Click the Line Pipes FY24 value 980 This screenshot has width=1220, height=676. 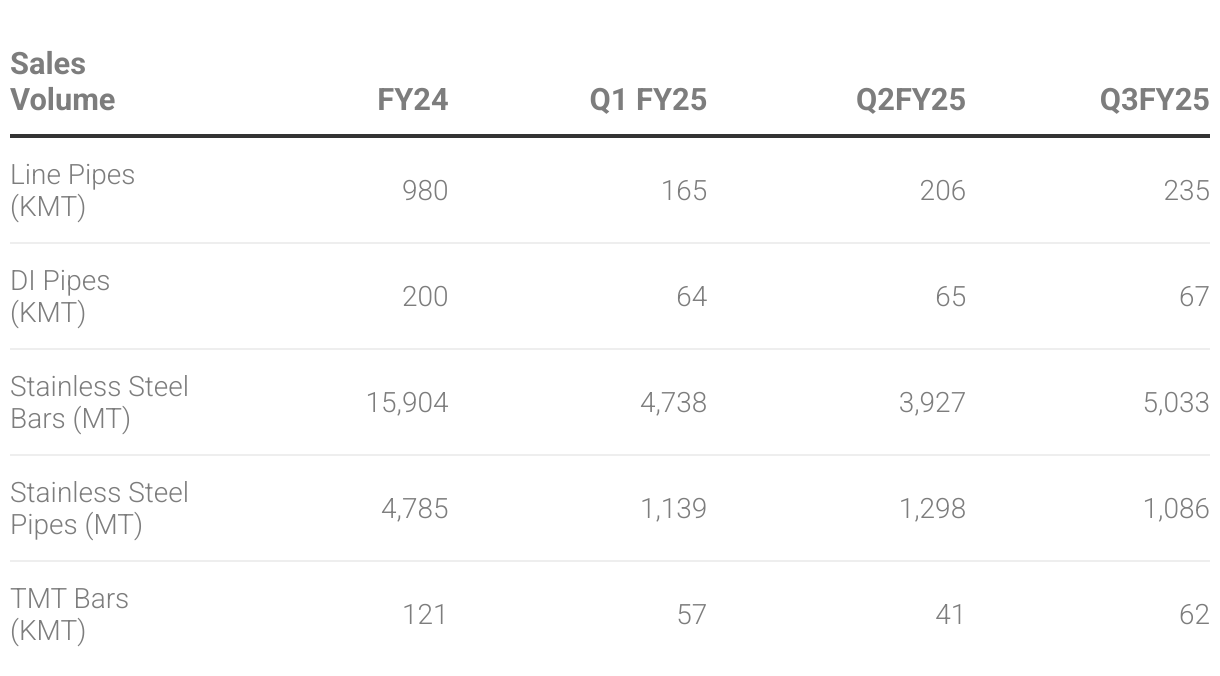[425, 190]
